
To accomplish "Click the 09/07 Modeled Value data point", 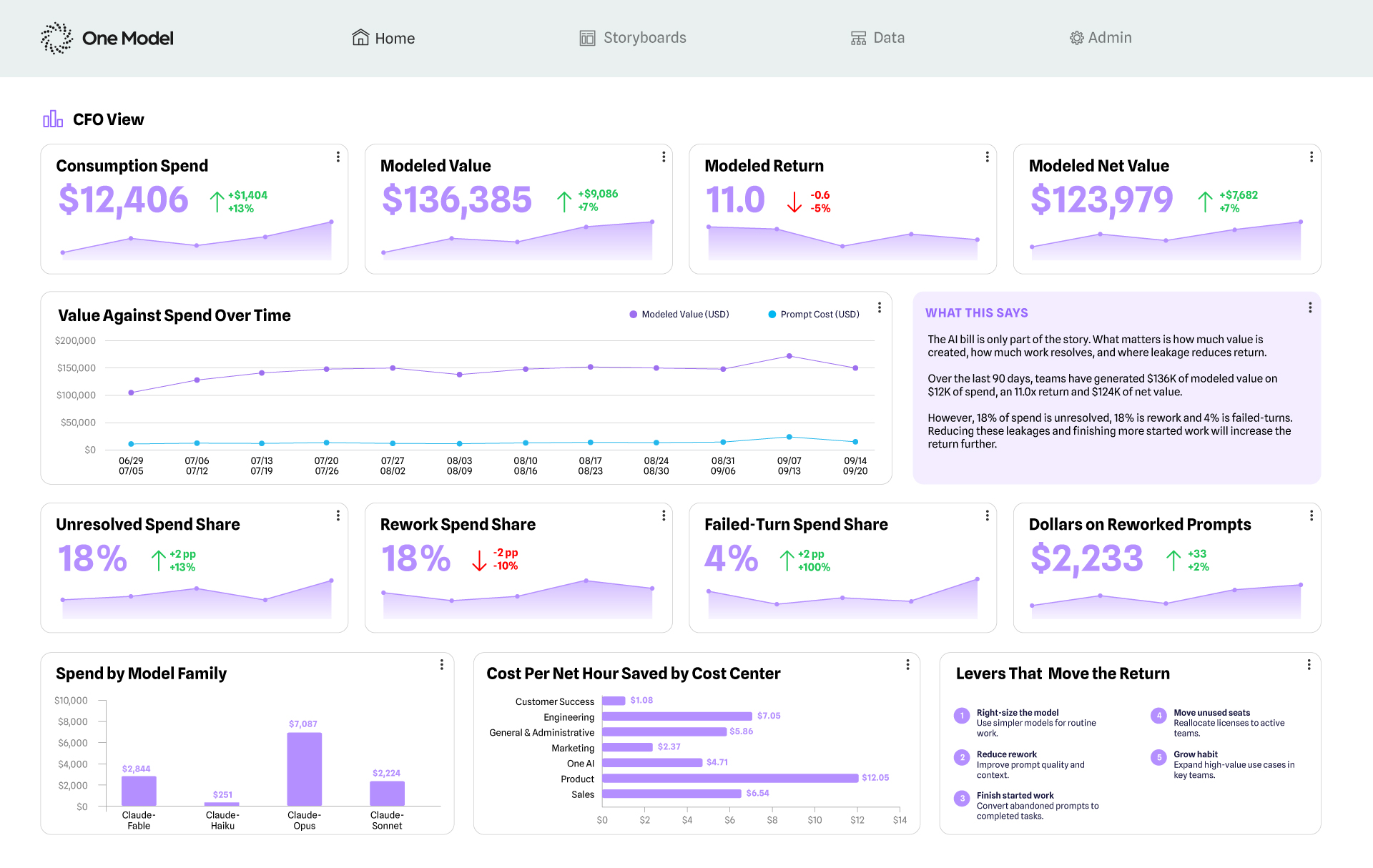I will click(x=789, y=356).
